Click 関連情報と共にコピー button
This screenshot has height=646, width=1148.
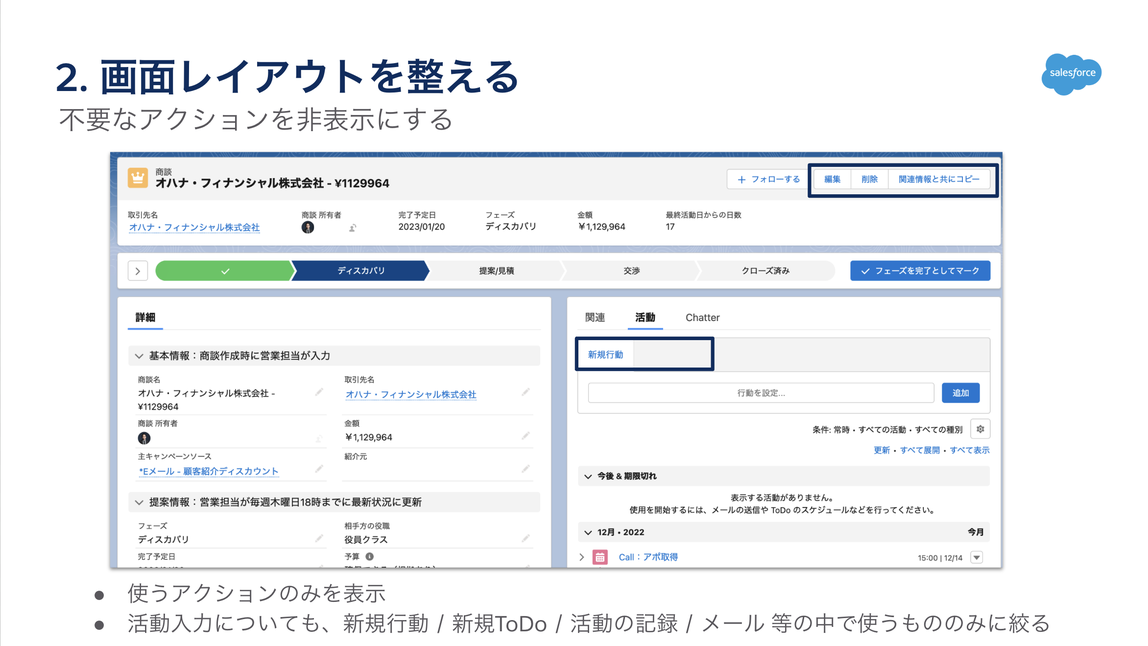pos(939,179)
